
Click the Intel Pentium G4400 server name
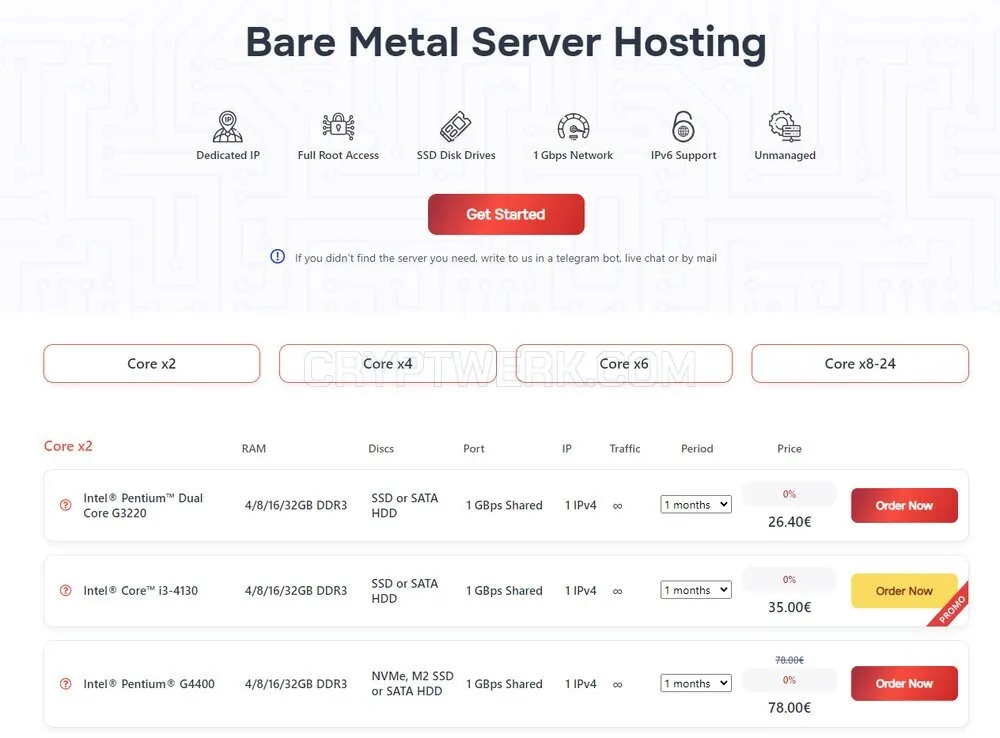tap(149, 684)
